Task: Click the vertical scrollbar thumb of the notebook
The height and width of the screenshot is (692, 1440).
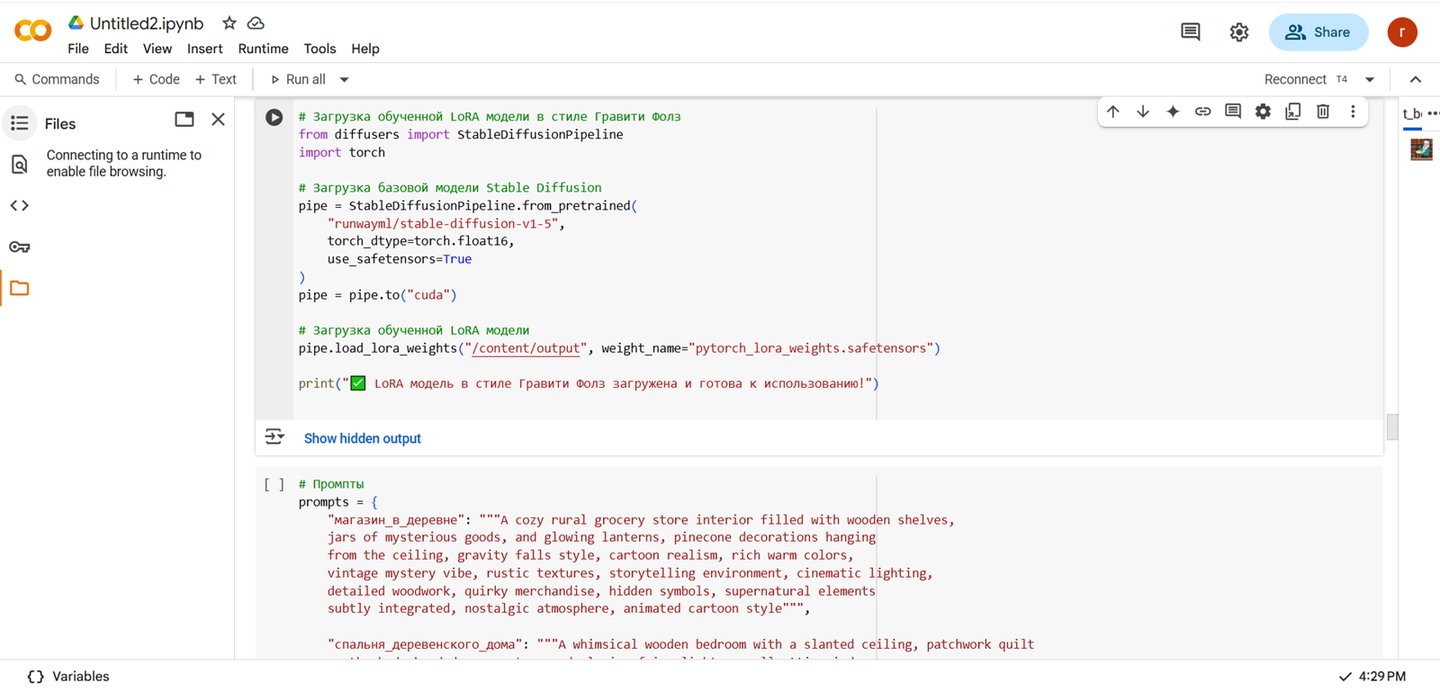Action: pyautogui.click(x=1392, y=427)
